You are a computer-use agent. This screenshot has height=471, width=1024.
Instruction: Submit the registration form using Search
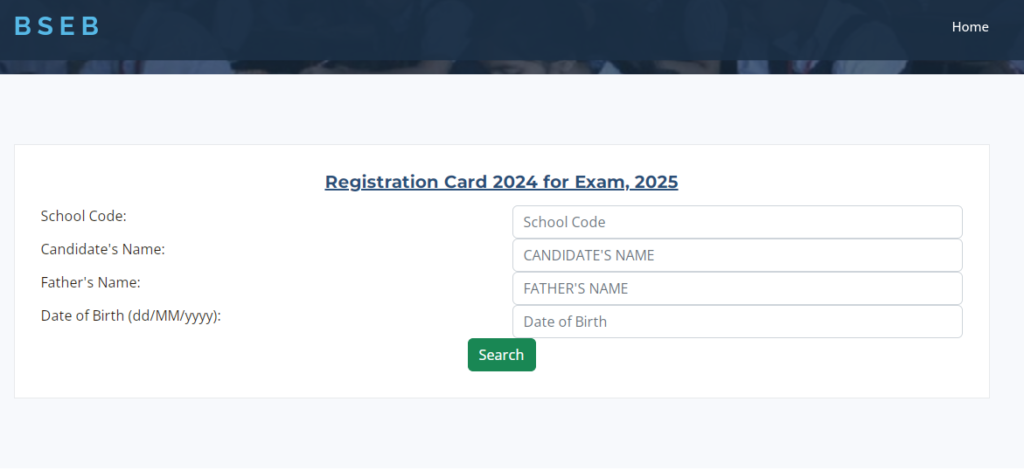501,355
